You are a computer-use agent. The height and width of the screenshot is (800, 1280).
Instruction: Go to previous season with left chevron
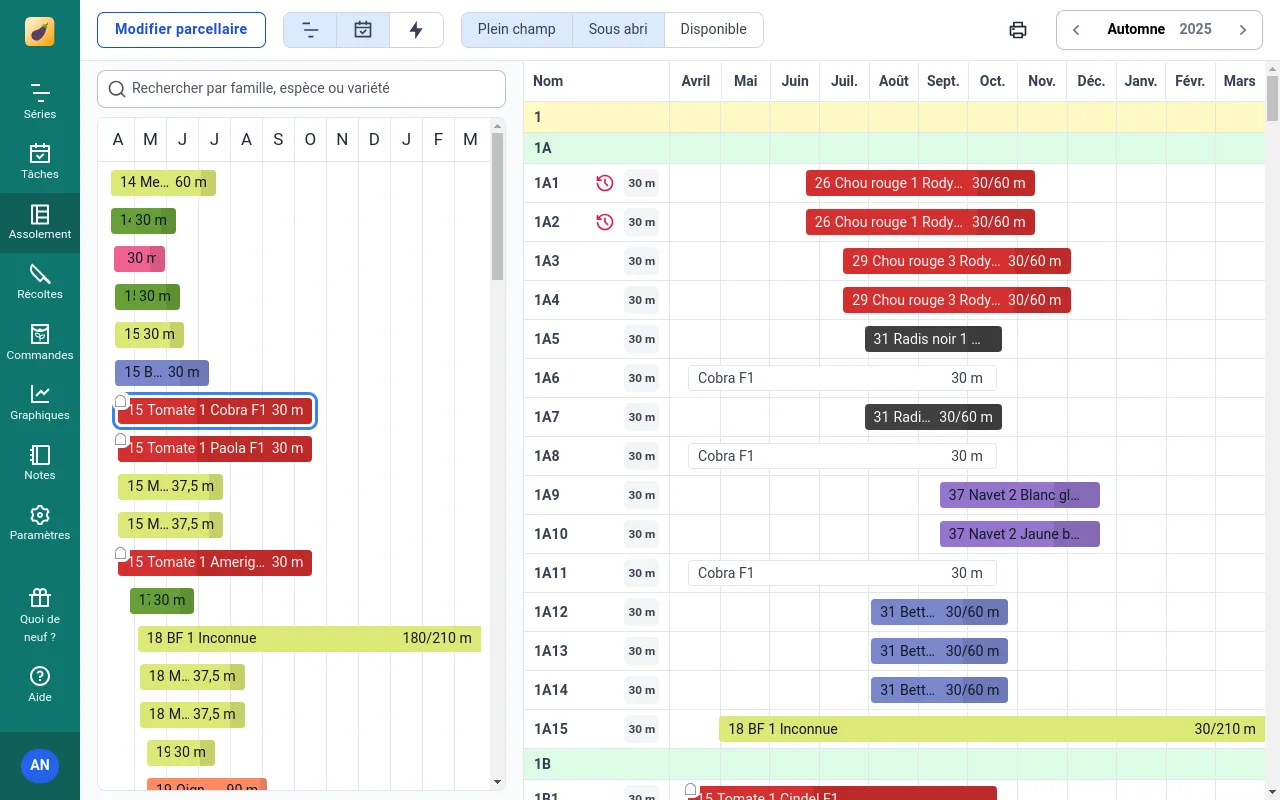tap(1076, 30)
